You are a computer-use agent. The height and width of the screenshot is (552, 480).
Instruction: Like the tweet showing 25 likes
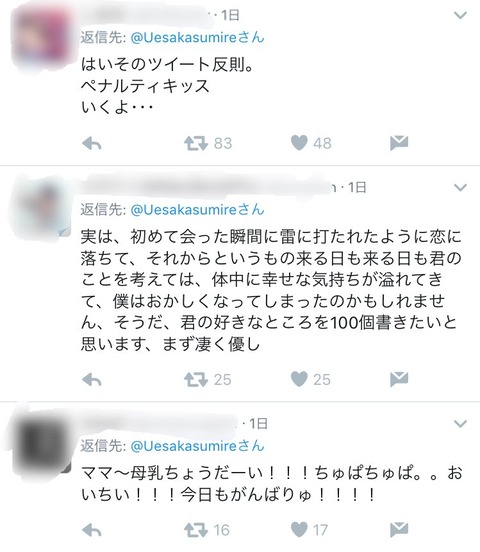pyautogui.click(x=299, y=379)
